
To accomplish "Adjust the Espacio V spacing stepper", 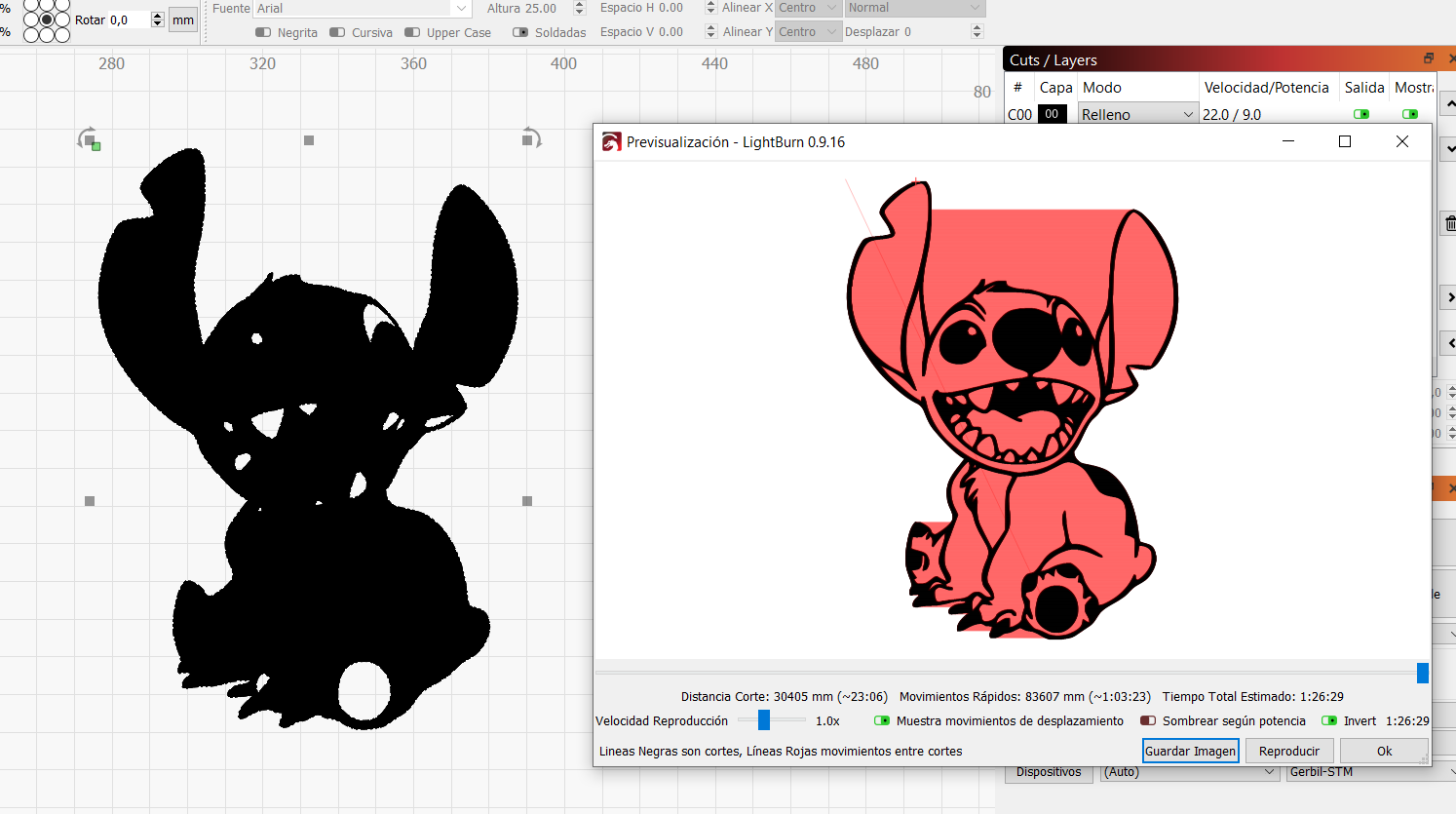I will [710, 32].
